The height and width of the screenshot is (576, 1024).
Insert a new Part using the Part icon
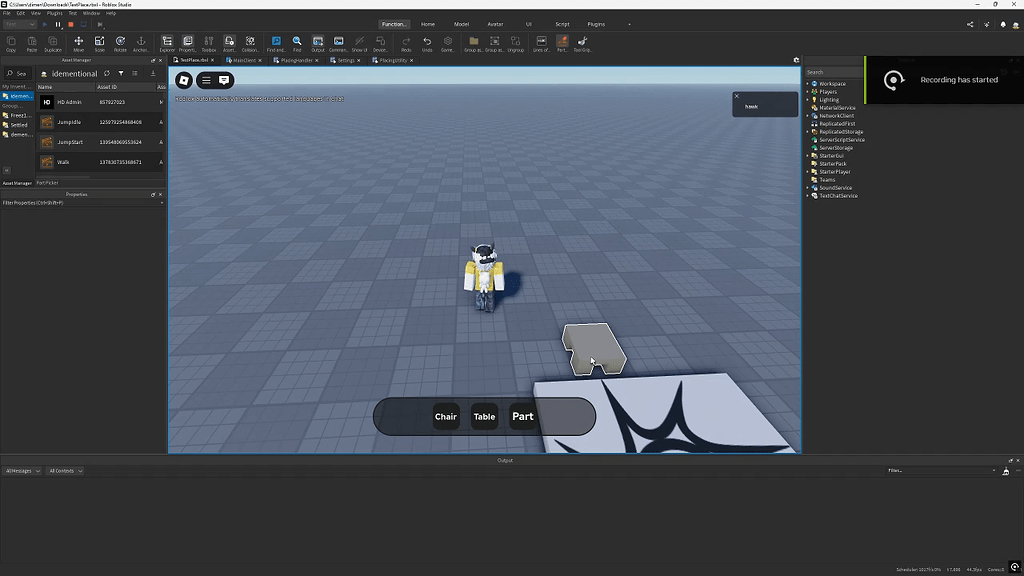click(562, 42)
